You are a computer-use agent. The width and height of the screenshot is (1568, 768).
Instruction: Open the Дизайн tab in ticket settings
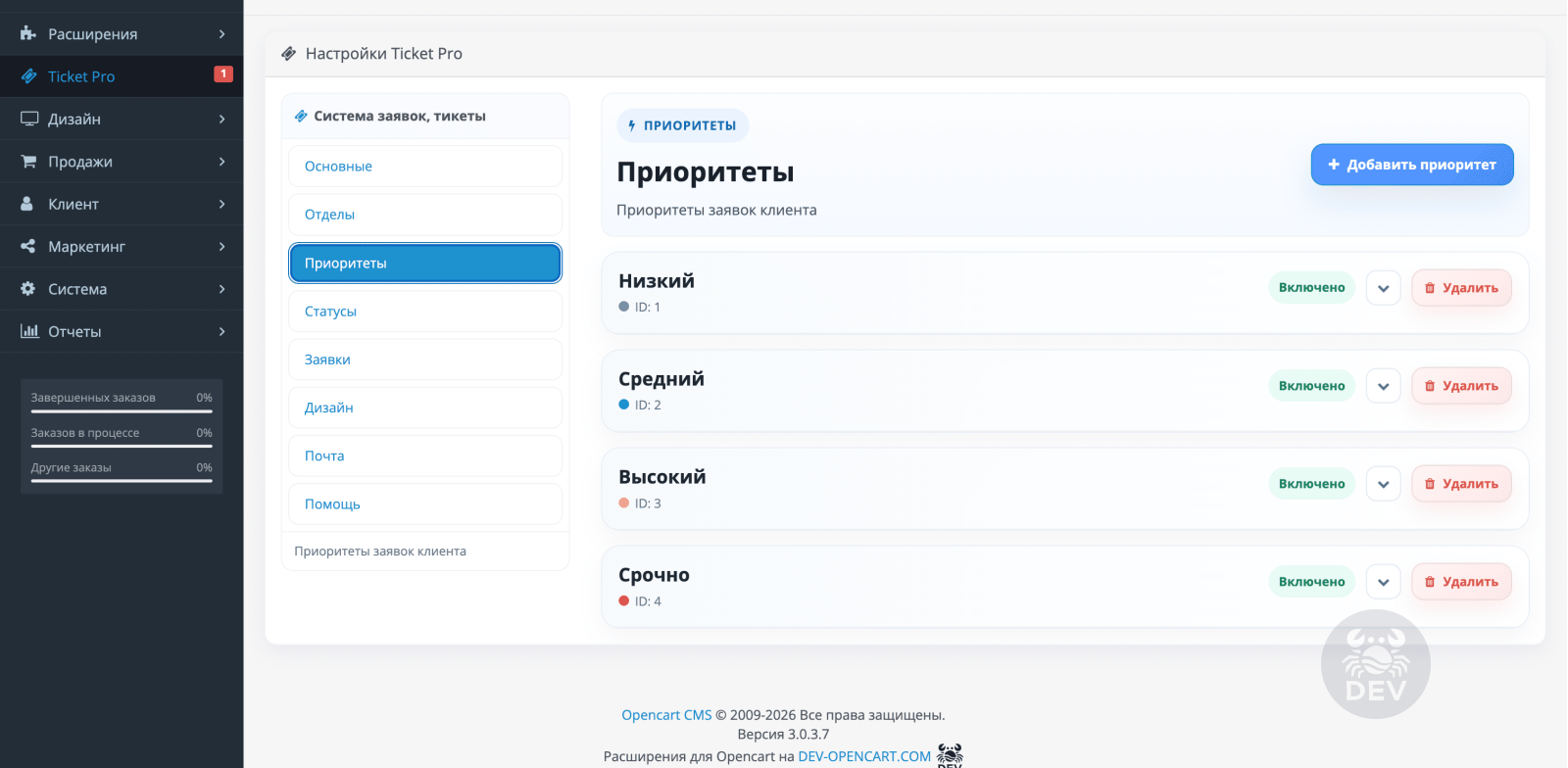425,408
